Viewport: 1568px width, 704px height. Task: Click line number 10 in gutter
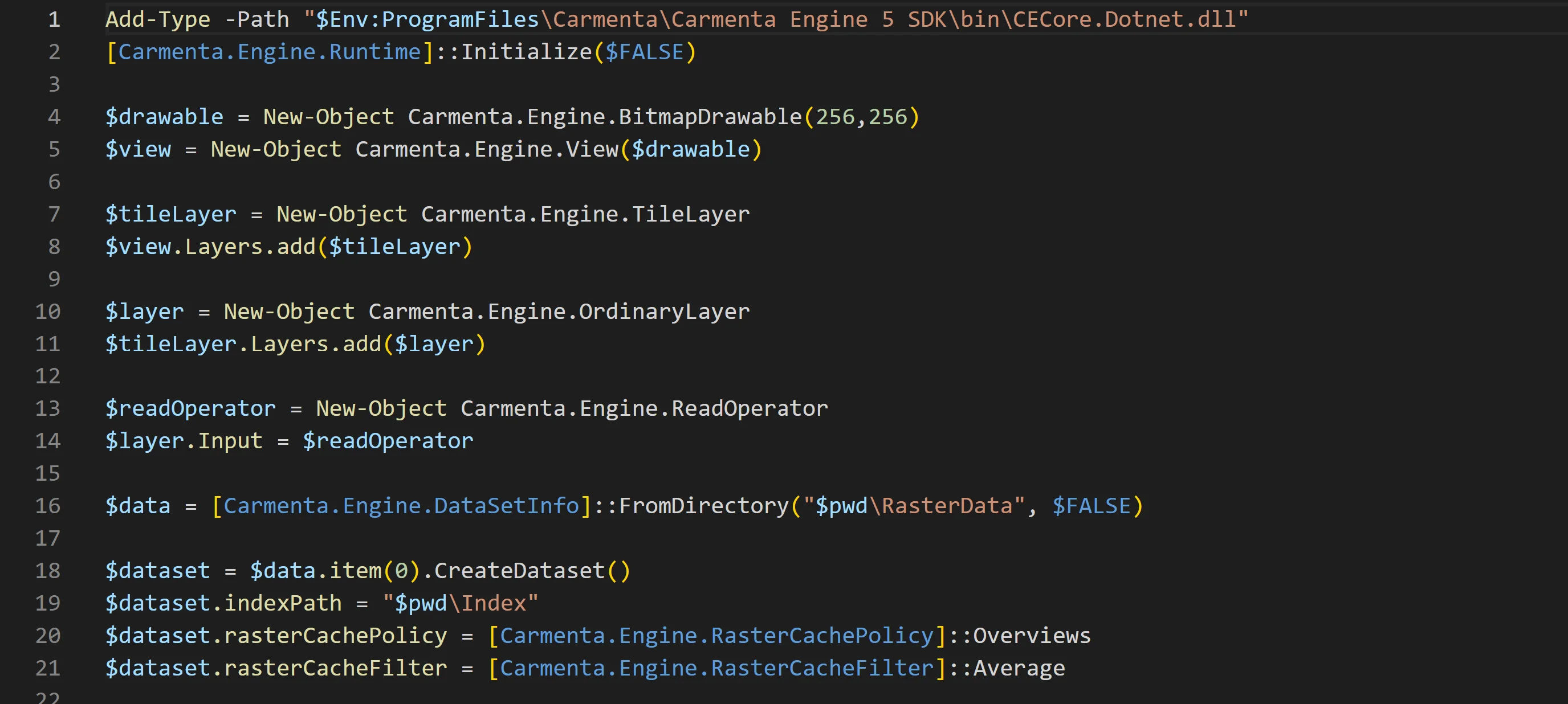47,312
